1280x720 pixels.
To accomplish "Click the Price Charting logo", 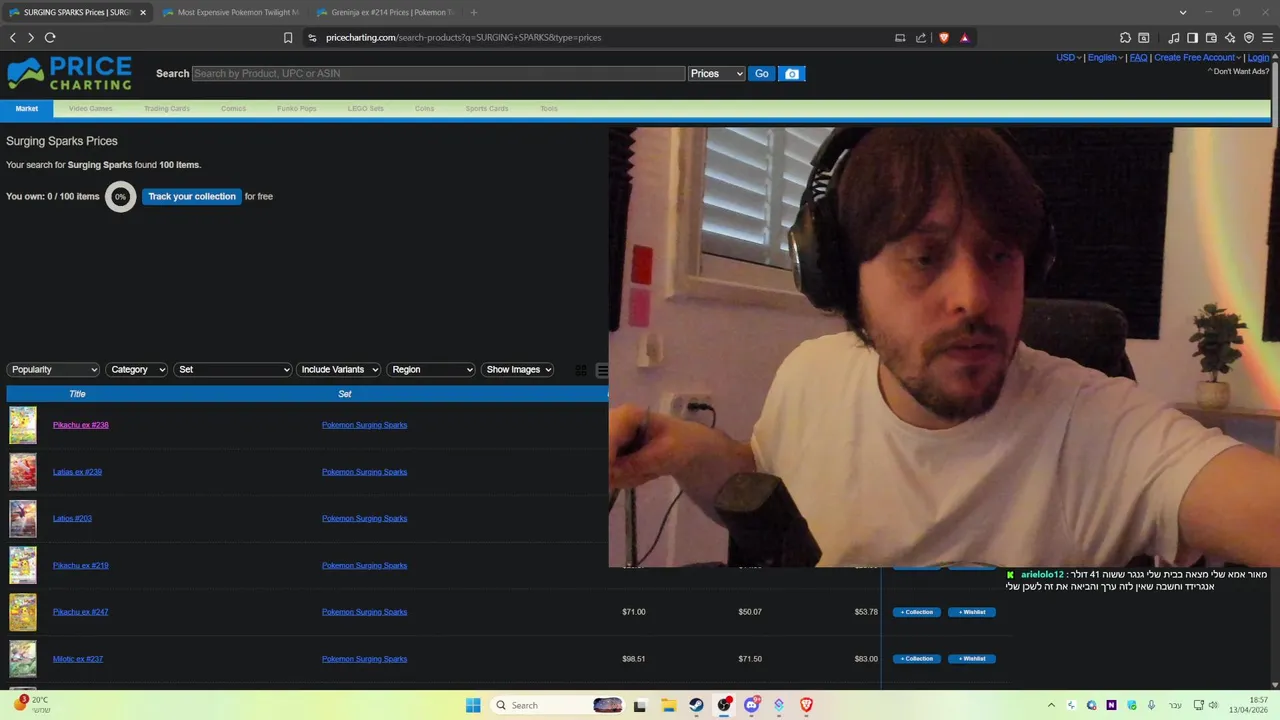I will coord(69,74).
